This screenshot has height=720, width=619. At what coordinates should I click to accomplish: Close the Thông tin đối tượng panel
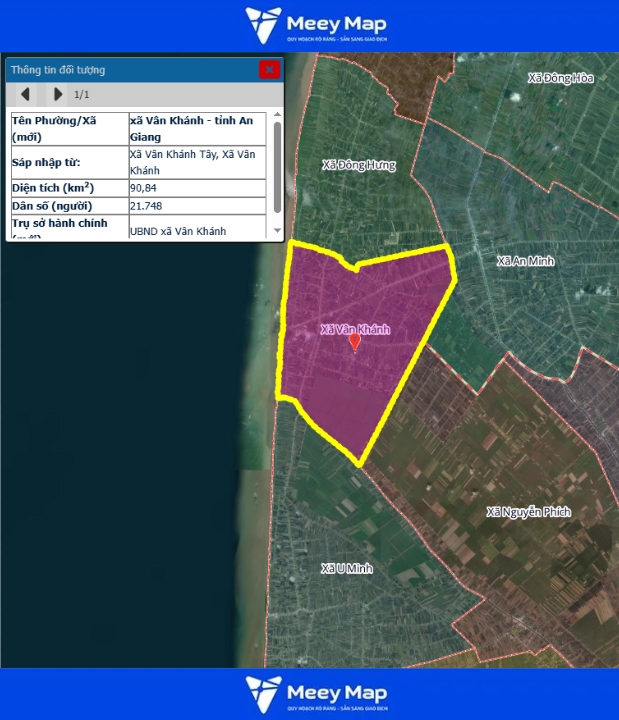[x=268, y=69]
